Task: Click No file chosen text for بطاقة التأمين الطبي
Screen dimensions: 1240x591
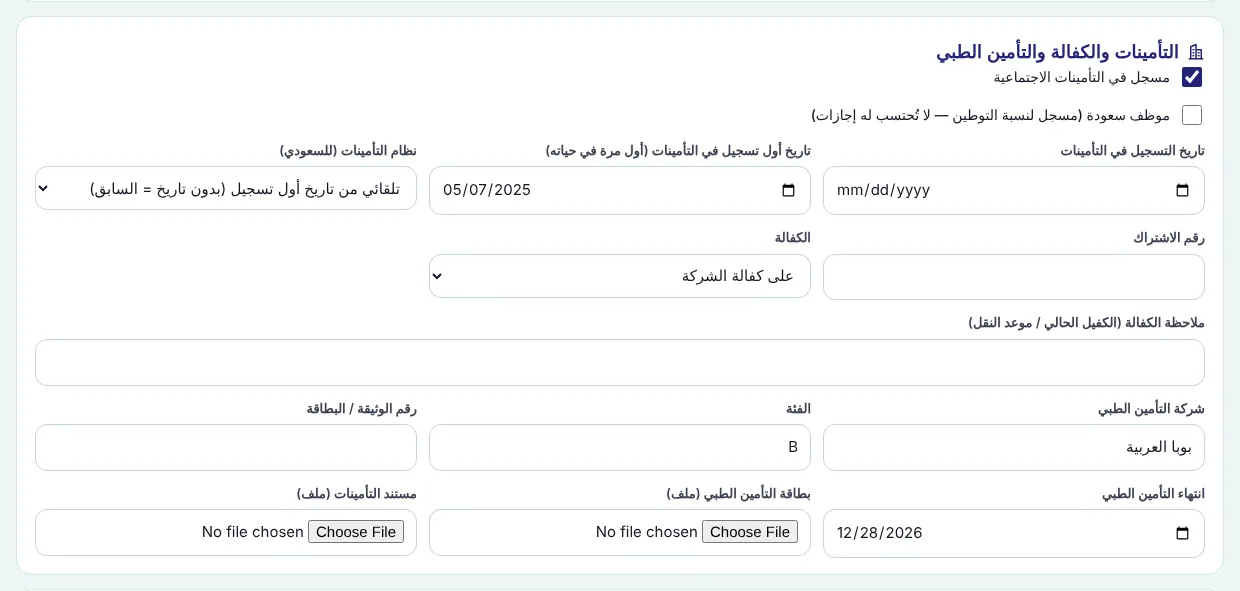Action: pyautogui.click(x=647, y=532)
